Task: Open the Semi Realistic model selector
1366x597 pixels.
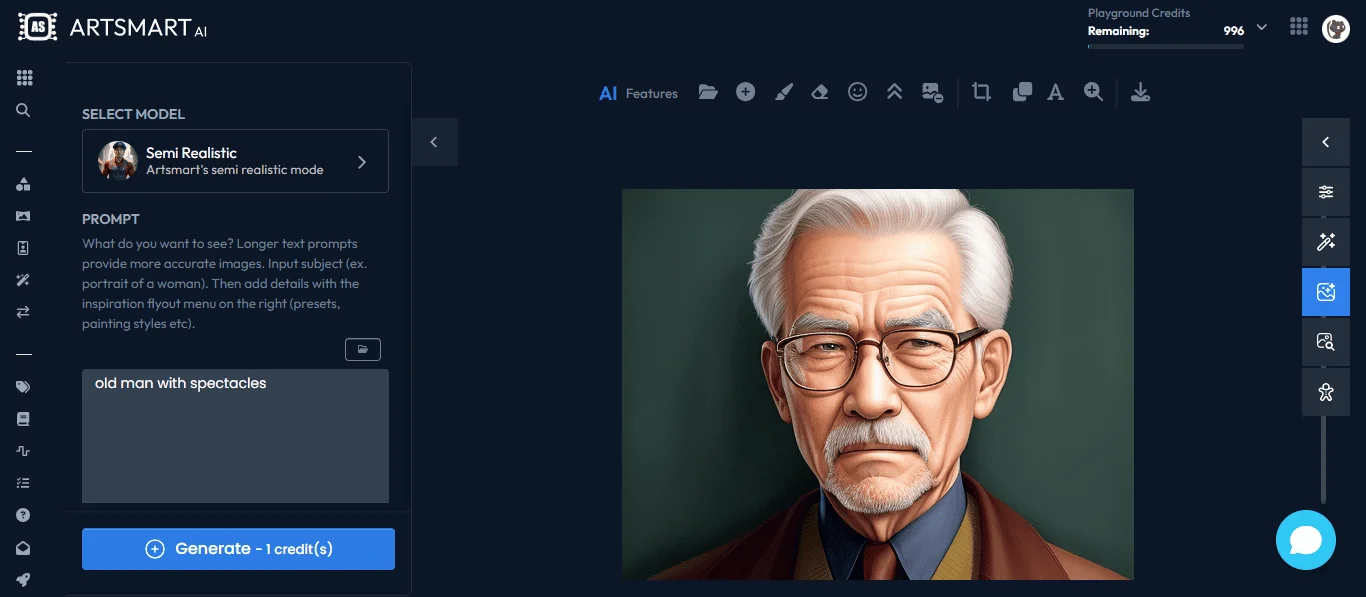Action: coord(235,161)
